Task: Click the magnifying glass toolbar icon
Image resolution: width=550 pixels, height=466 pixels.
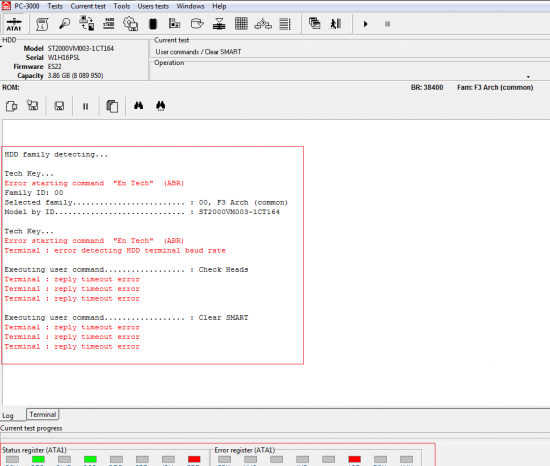Action: (x=65, y=23)
